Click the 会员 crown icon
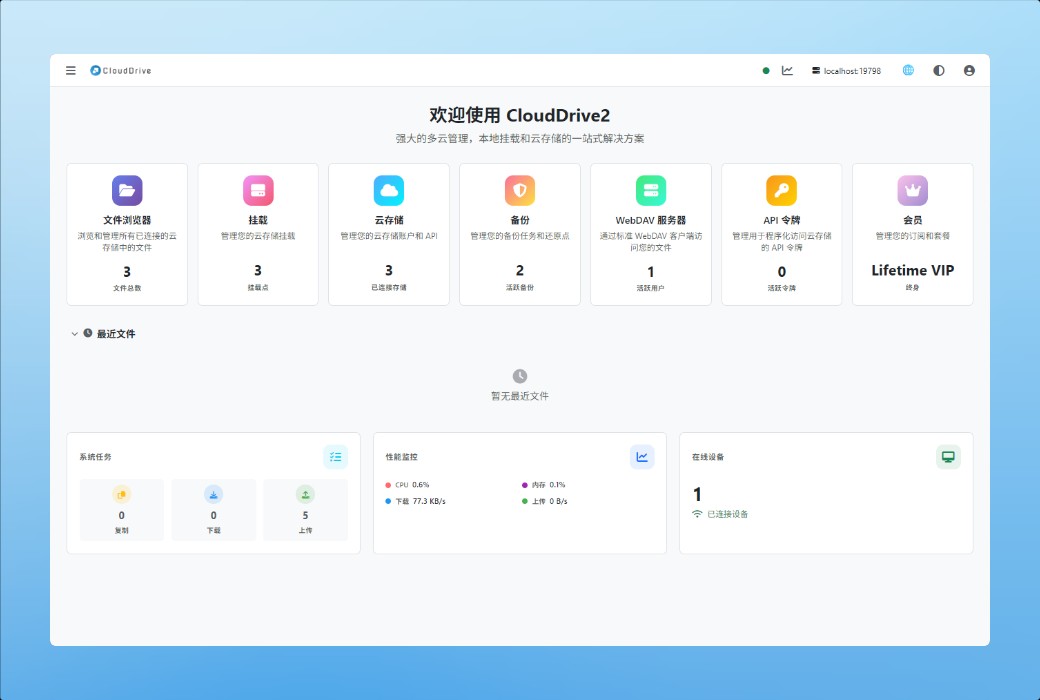 [913, 190]
